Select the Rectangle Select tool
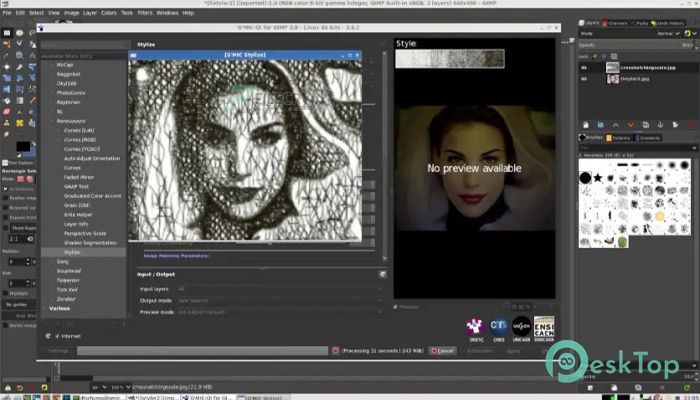Image resolution: width=700 pixels, height=400 pixels. tap(7, 33)
